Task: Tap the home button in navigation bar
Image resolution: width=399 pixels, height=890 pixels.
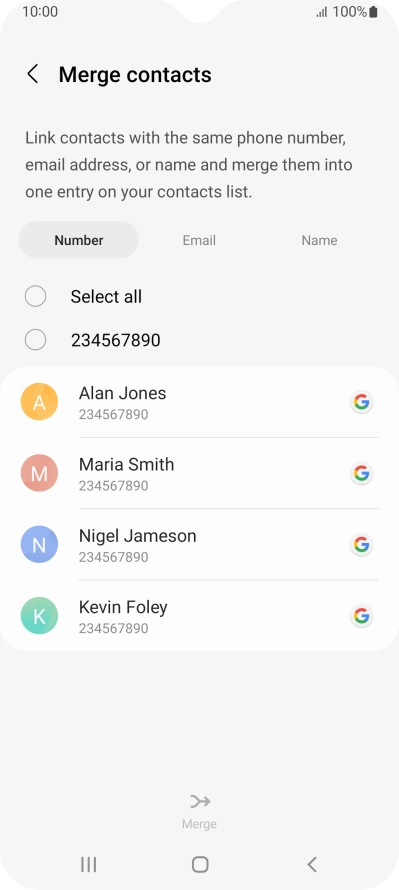Action: 200,864
